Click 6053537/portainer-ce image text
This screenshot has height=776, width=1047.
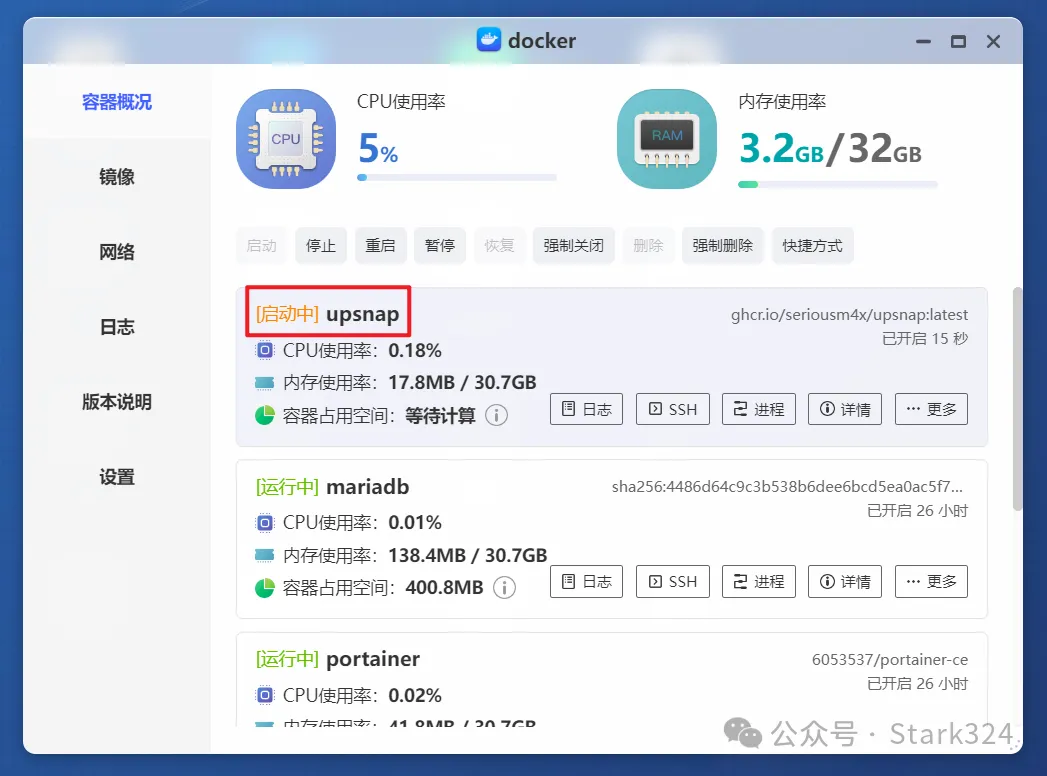click(889, 660)
